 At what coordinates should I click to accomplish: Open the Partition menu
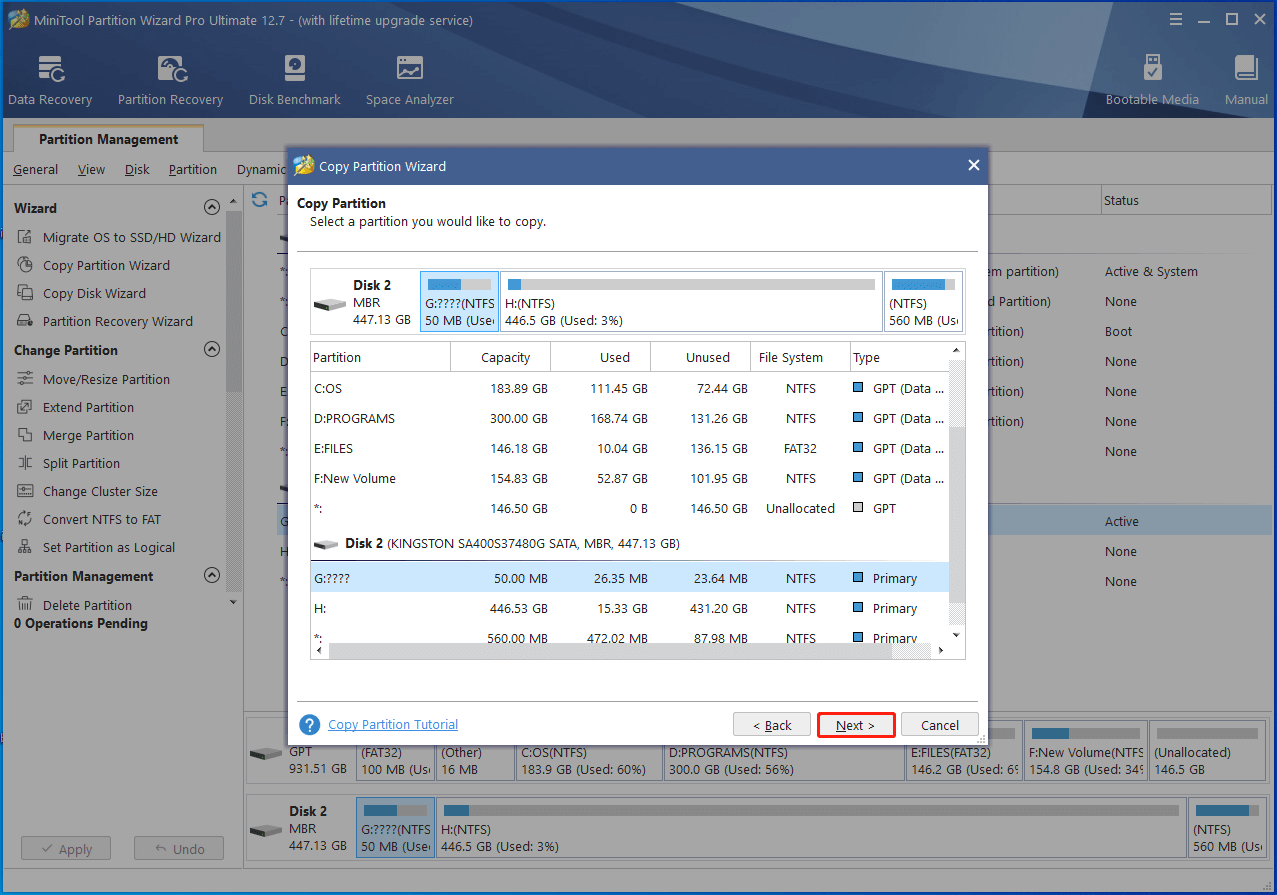click(193, 169)
